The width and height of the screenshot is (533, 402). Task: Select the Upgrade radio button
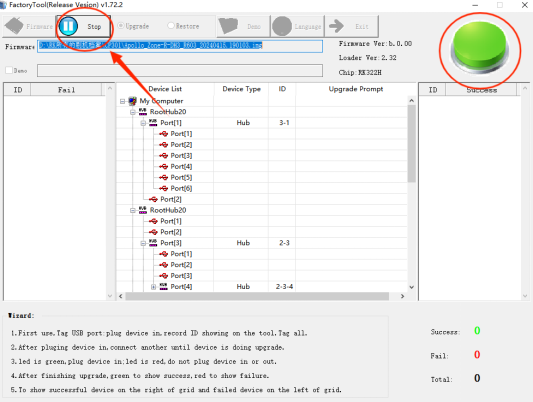click(120, 26)
